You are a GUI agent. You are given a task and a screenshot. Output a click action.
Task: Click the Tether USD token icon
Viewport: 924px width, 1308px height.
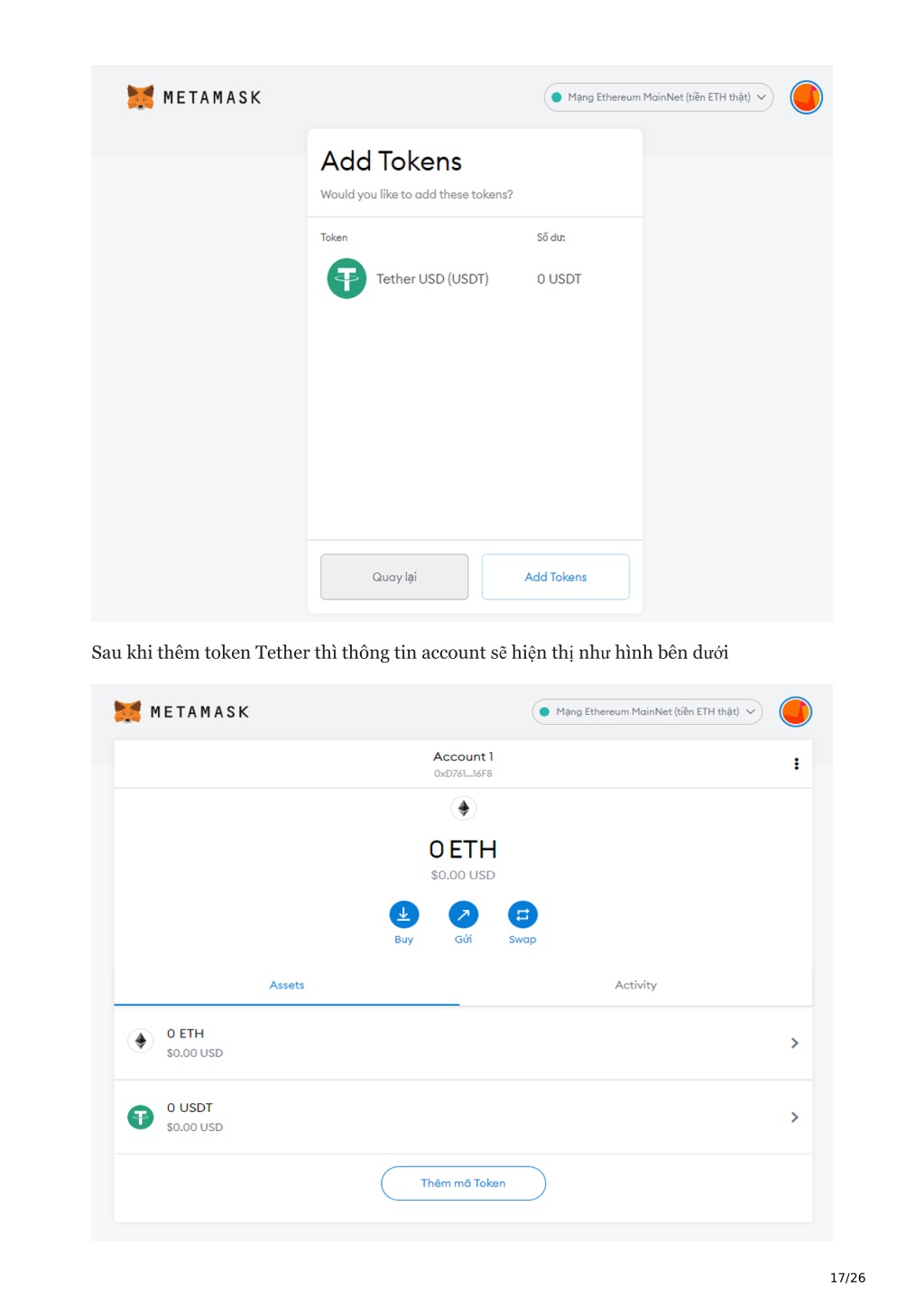click(346, 279)
